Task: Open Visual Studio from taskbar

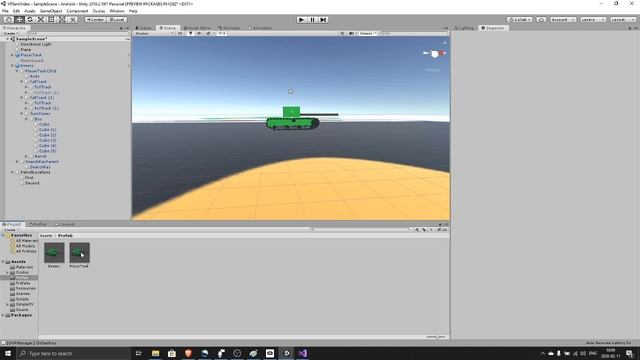Action: coord(302,353)
